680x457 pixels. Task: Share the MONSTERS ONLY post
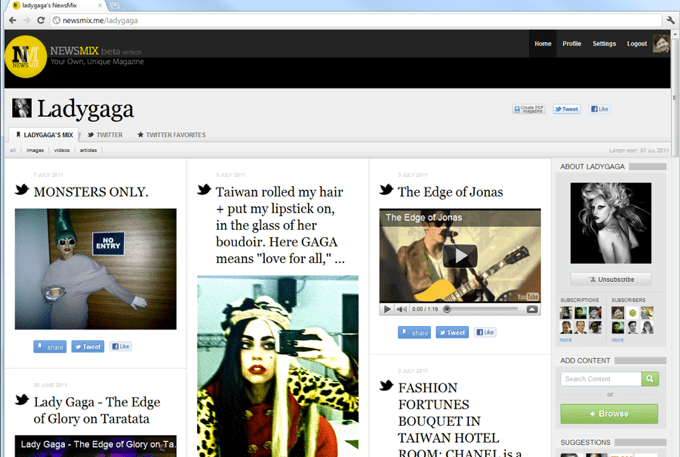(50, 346)
